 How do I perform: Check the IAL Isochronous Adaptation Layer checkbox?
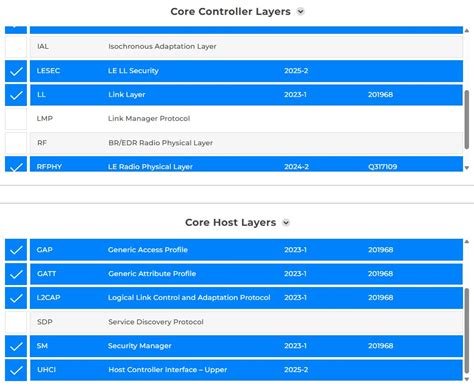16,47
